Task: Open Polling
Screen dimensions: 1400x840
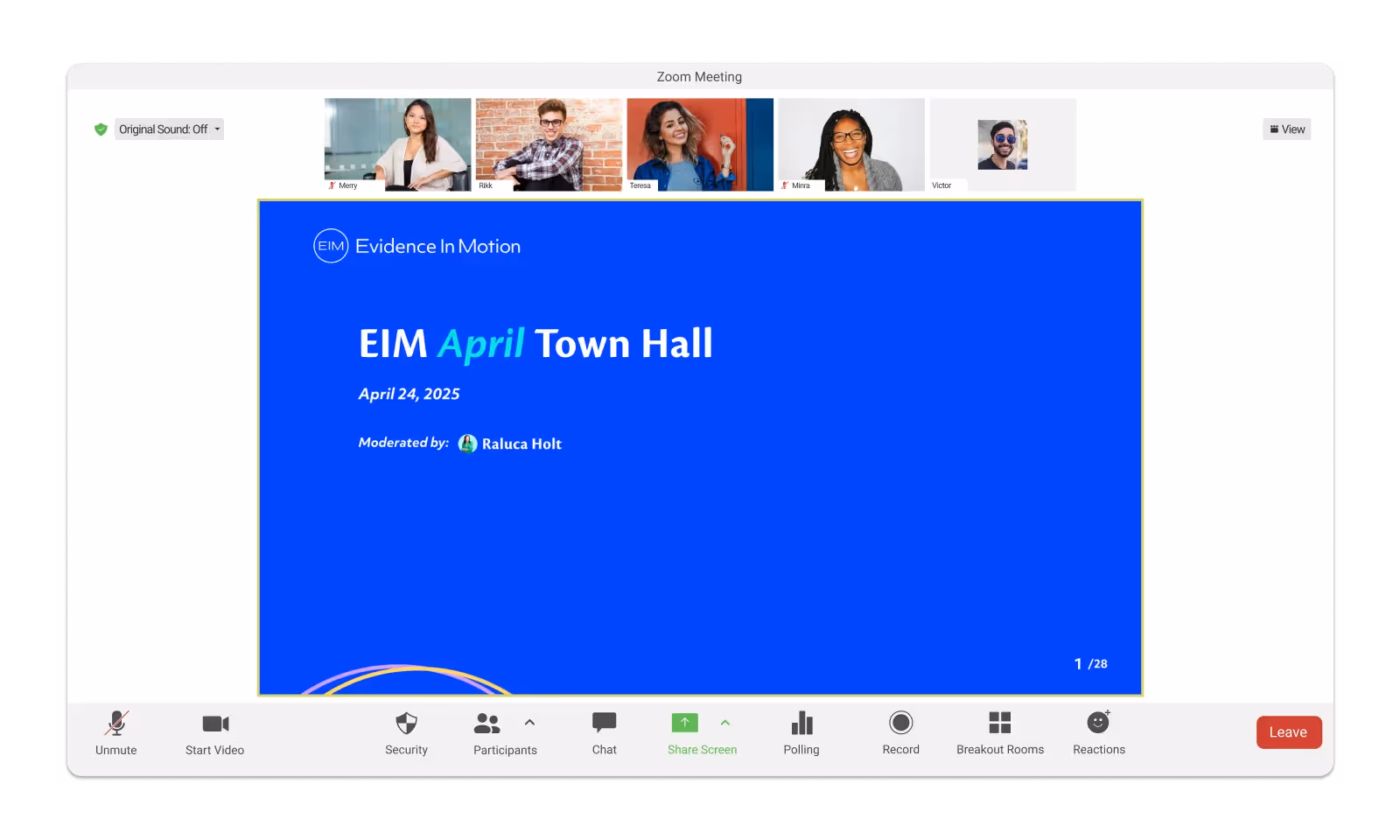Action: tap(801, 733)
